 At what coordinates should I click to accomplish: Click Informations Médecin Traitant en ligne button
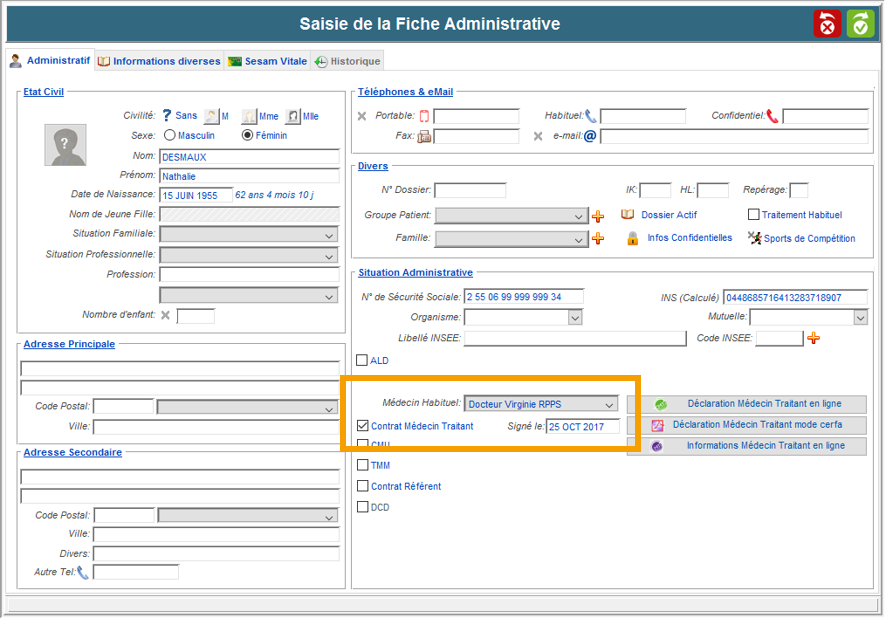[x=747, y=446]
